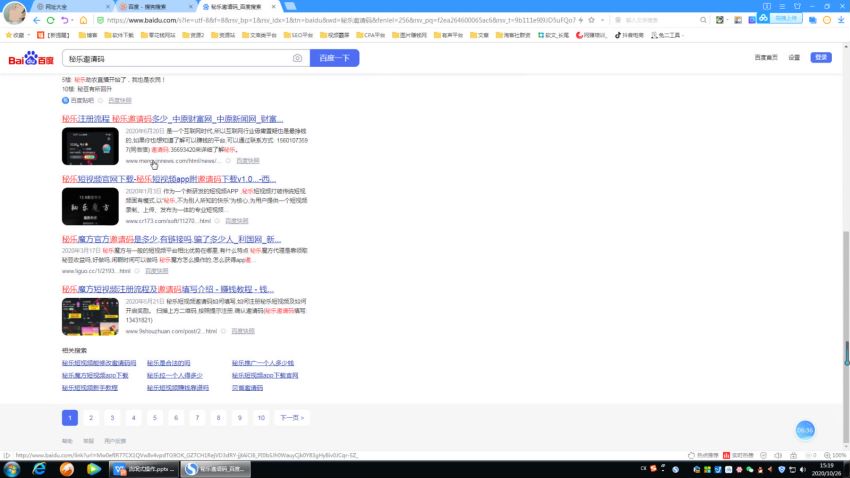Open the browser skin shirt icon
This screenshot has width=850, height=478.
[797, 6]
